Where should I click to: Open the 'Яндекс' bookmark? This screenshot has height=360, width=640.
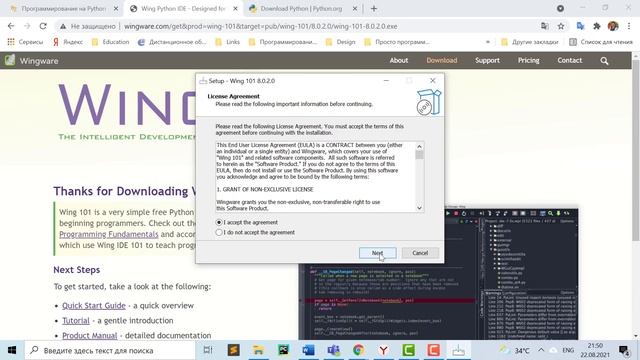(68, 42)
